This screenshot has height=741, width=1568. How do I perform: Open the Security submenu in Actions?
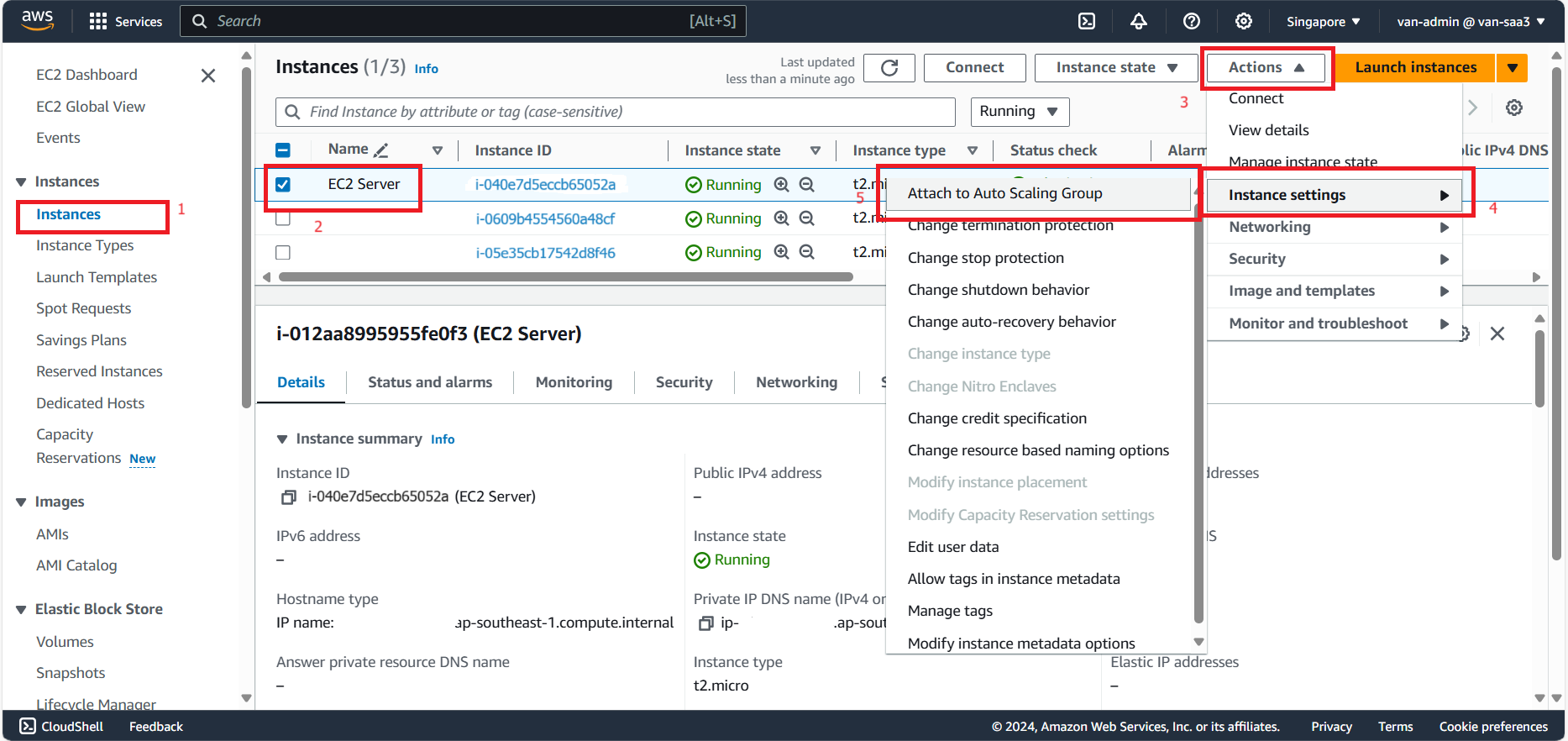pyautogui.click(x=1335, y=259)
